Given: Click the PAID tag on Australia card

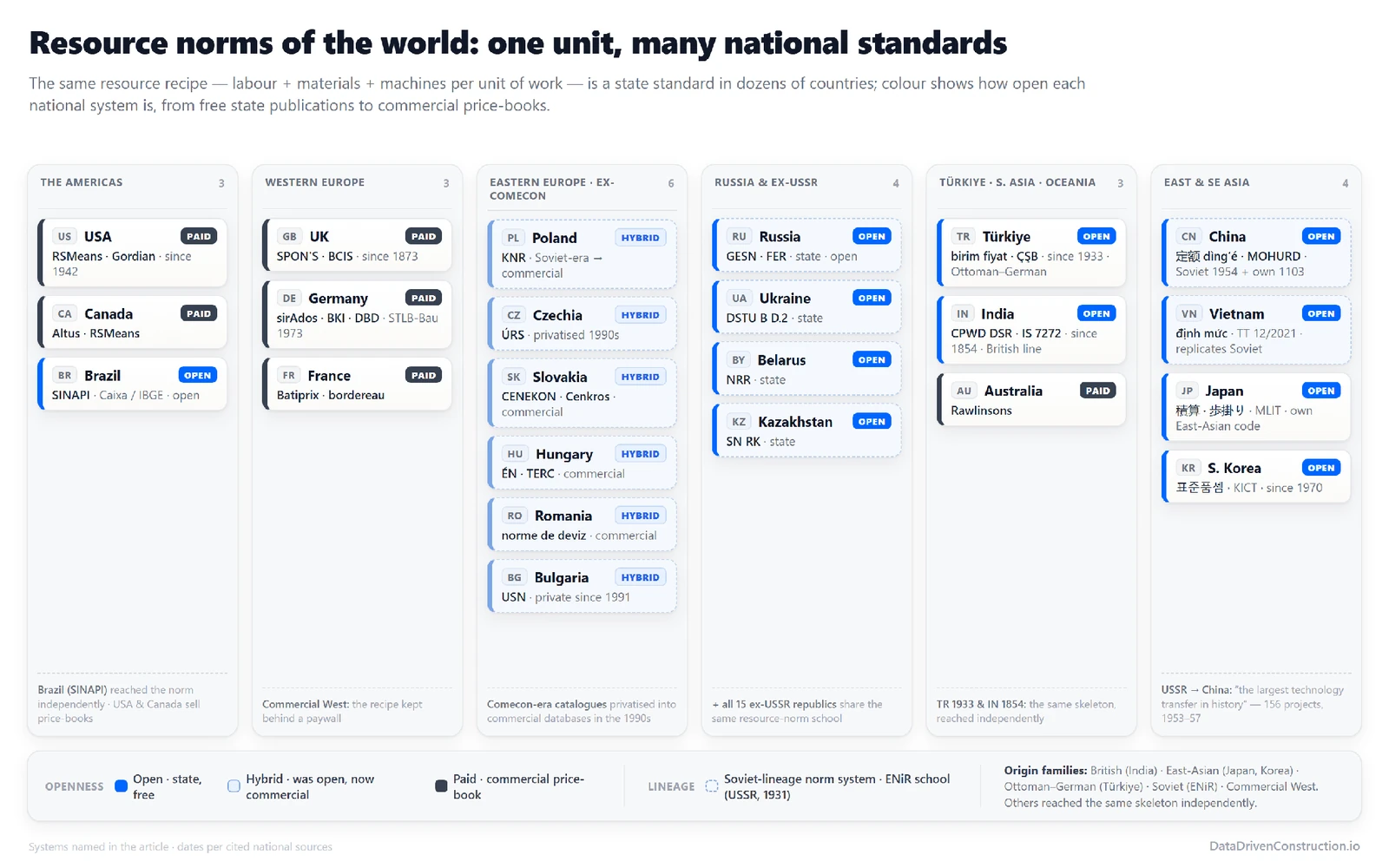Looking at the screenshot, I should (x=1098, y=391).
